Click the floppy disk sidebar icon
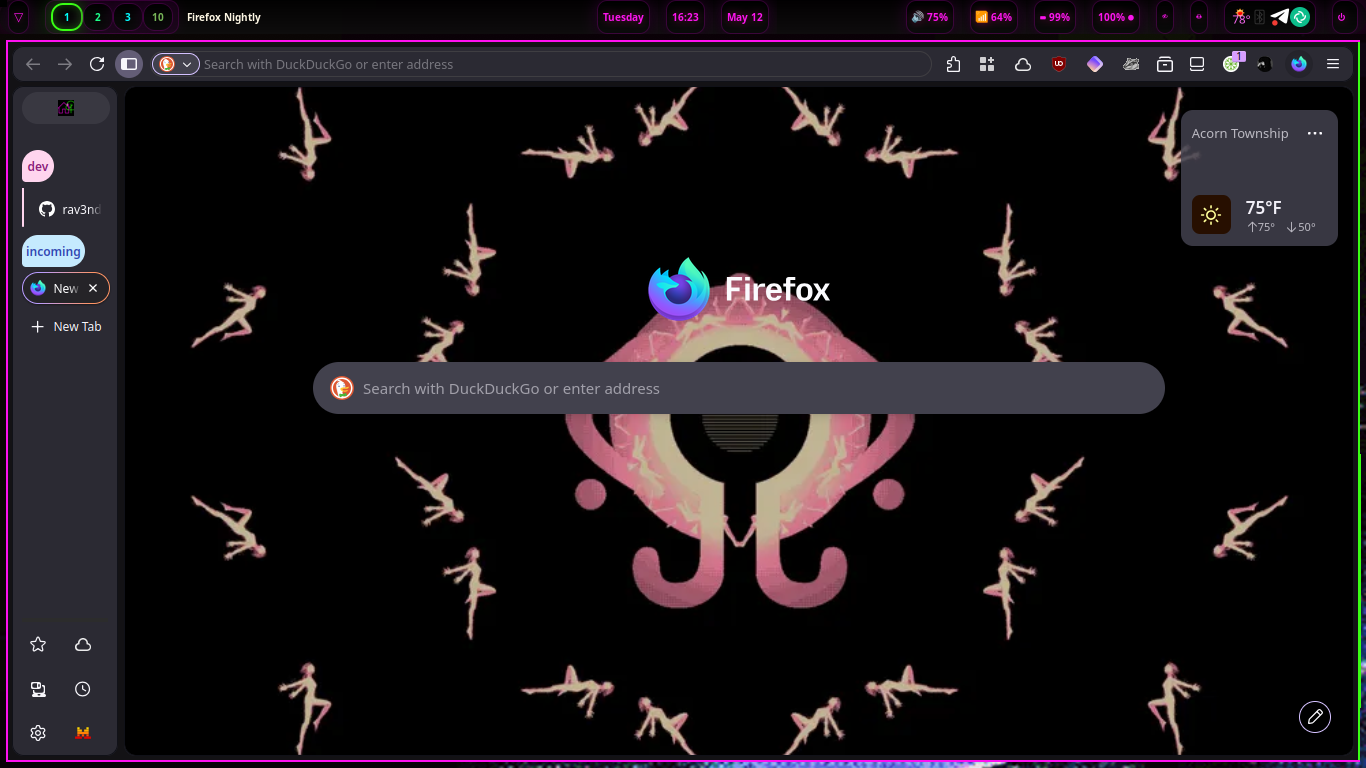Screen dimensions: 1366x768 coord(38,689)
